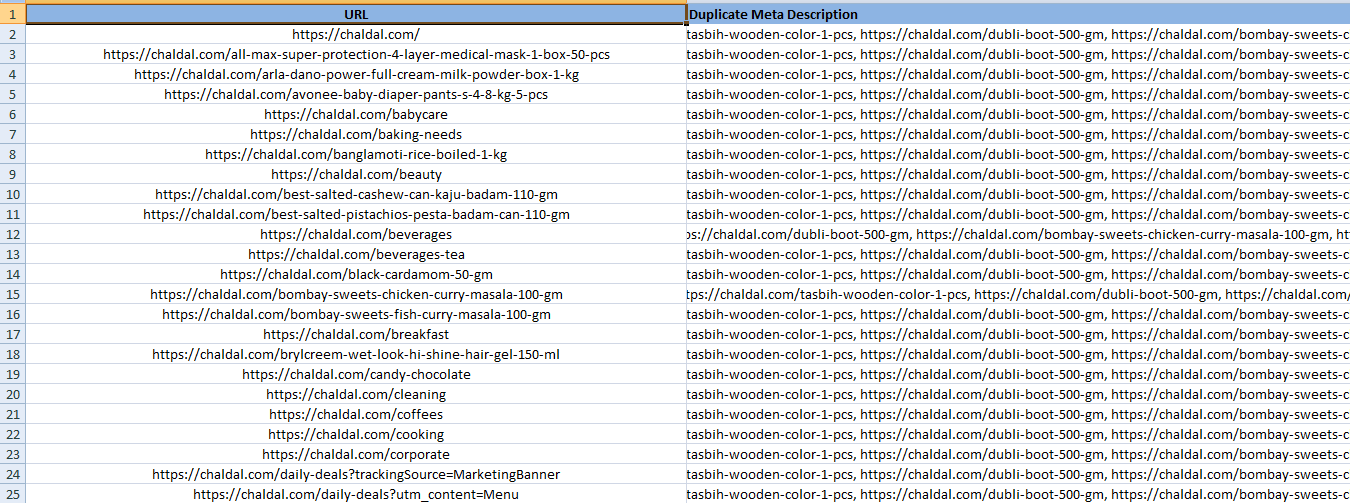Select the Duplicate Meta Description header cell
The image size is (1350, 503).
[x=1018, y=14]
